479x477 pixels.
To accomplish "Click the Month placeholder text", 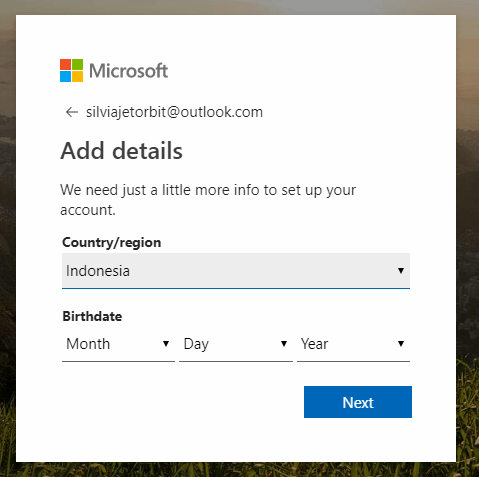I will click(x=88, y=344).
